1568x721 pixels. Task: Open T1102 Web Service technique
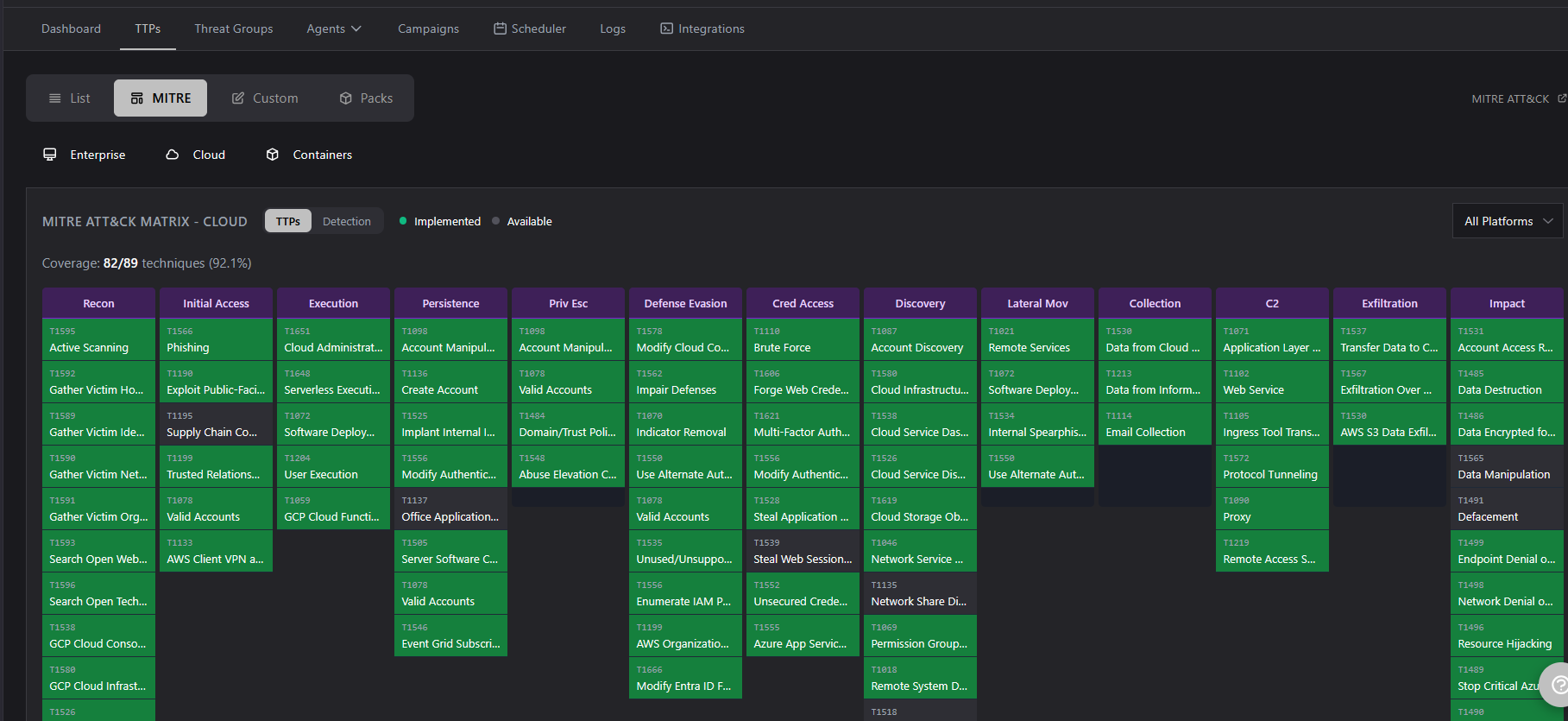click(1272, 382)
